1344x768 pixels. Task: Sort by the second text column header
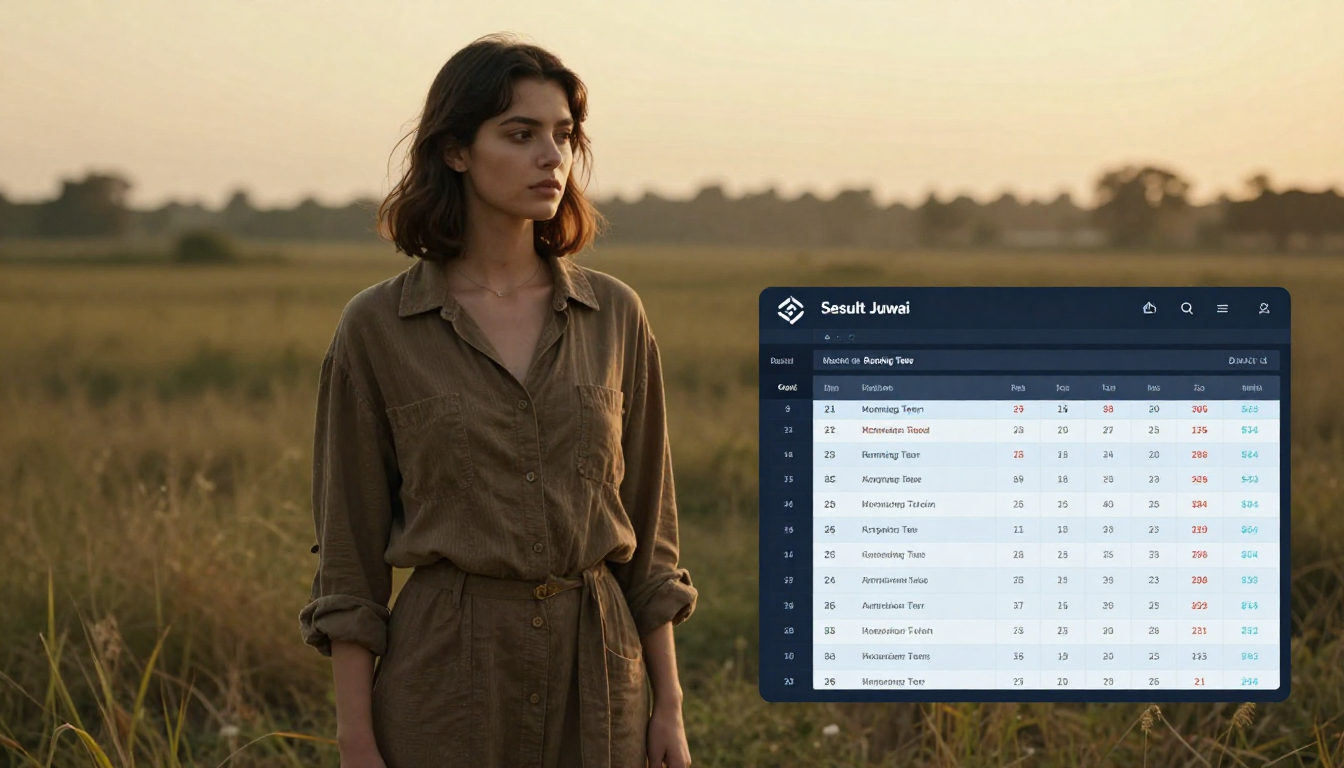pos(877,387)
